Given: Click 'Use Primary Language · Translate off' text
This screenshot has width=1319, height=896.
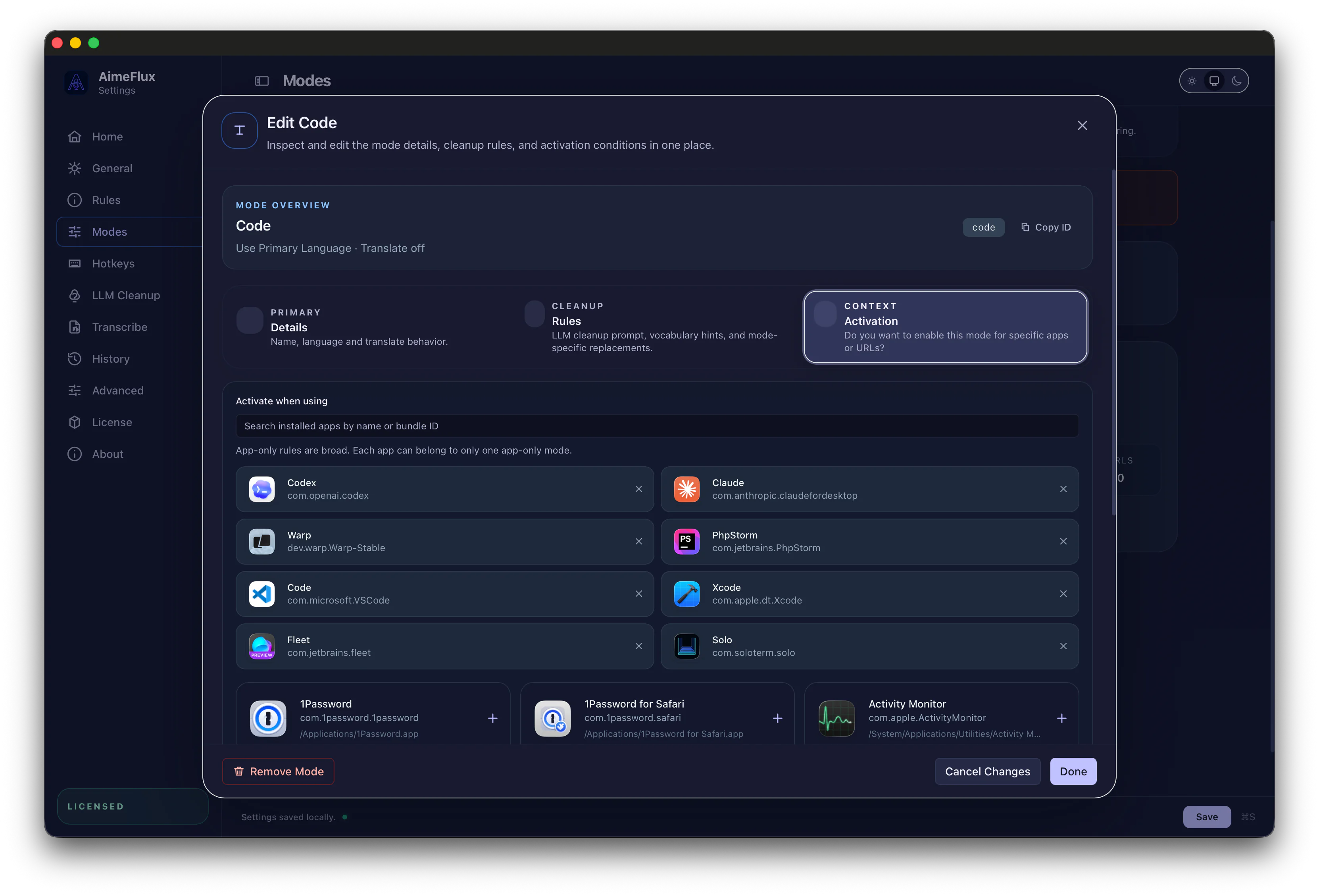Looking at the screenshot, I should [330, 248].
